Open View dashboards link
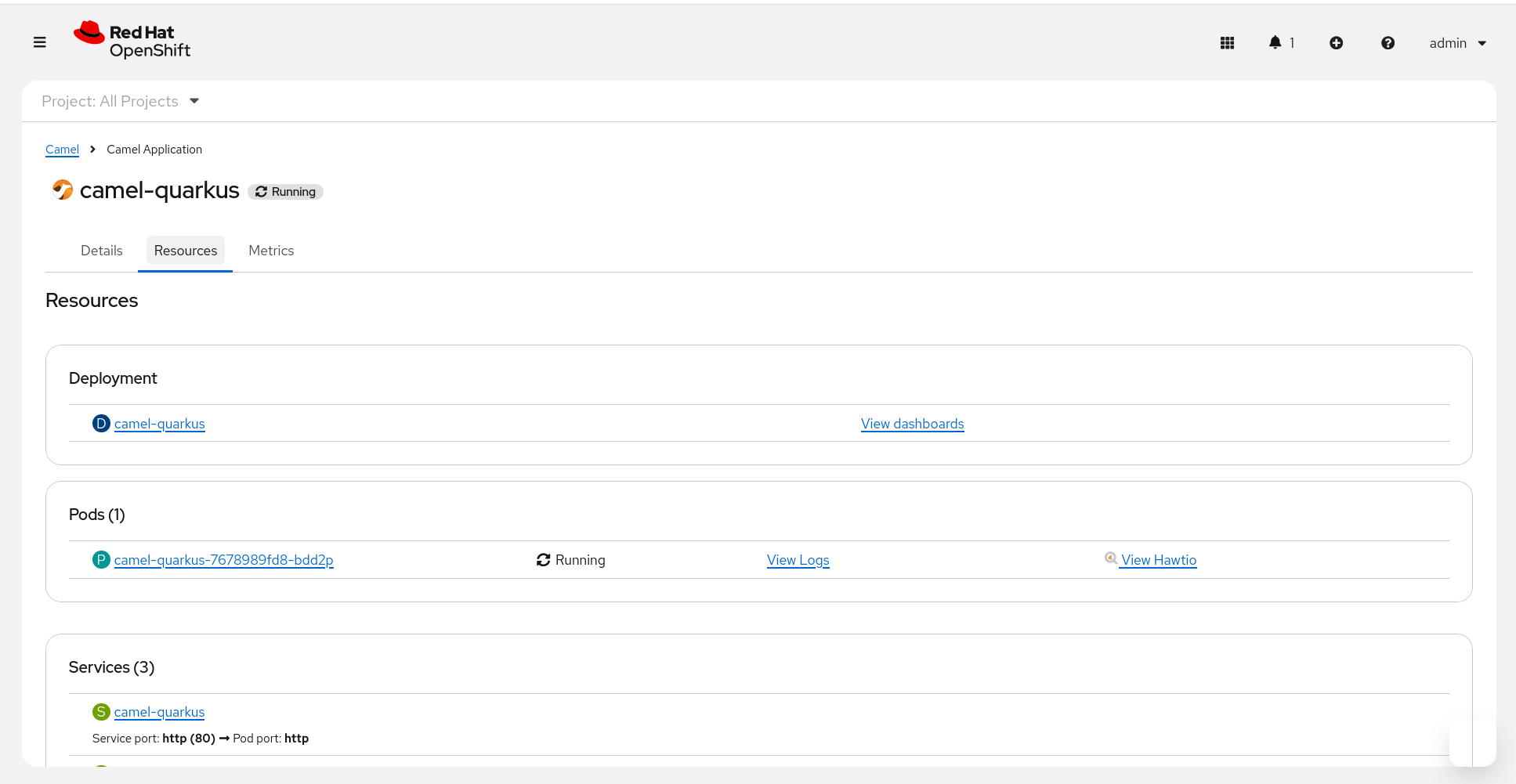This screenshot has width=1516, height=784. (912, 424)
